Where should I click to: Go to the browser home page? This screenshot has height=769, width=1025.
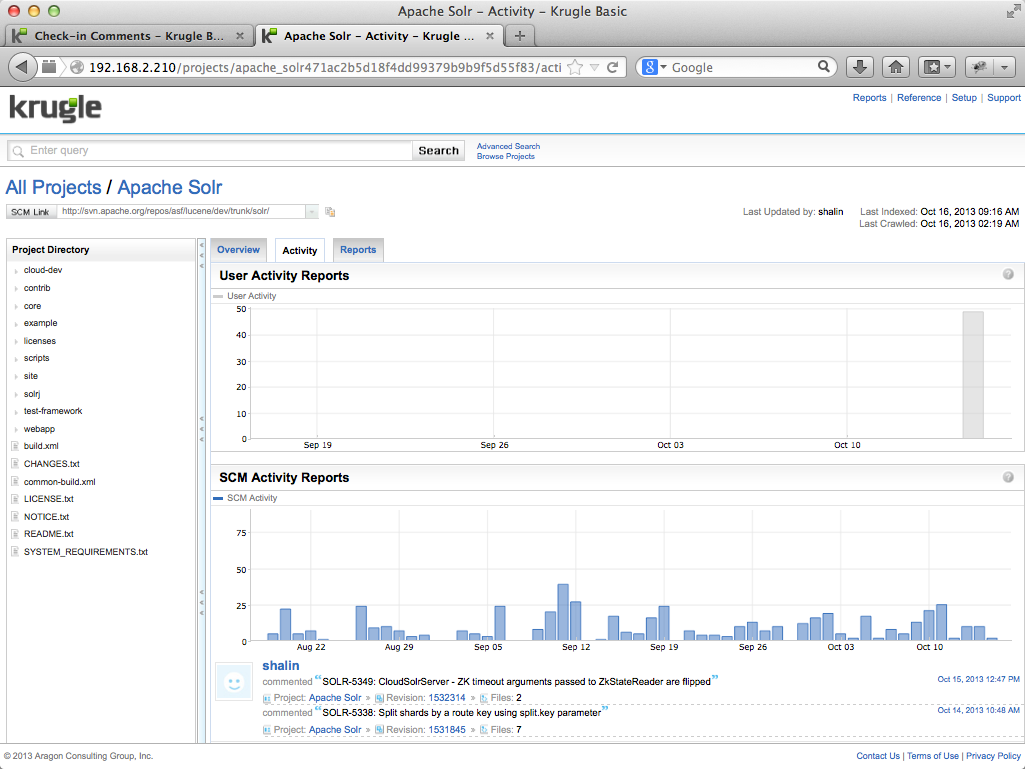tap(896, 67)
